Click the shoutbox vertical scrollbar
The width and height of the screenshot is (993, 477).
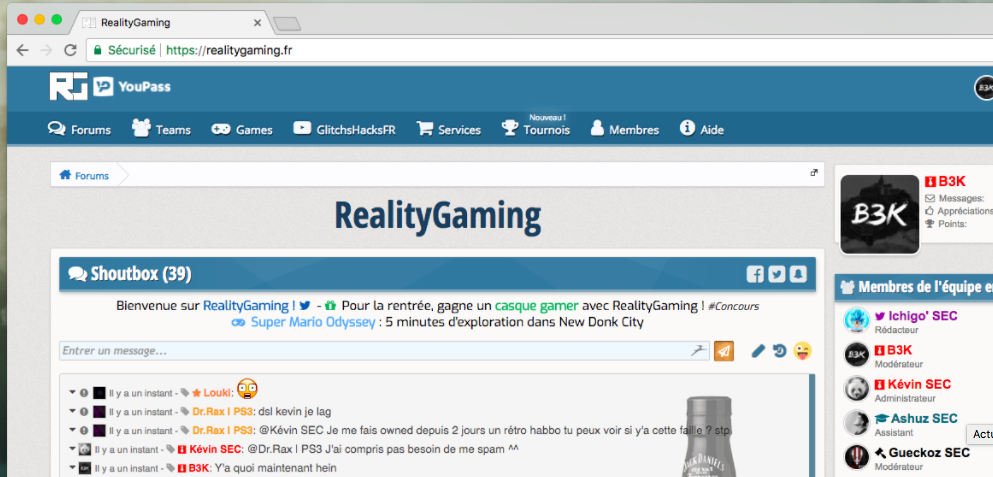[812, 425]
